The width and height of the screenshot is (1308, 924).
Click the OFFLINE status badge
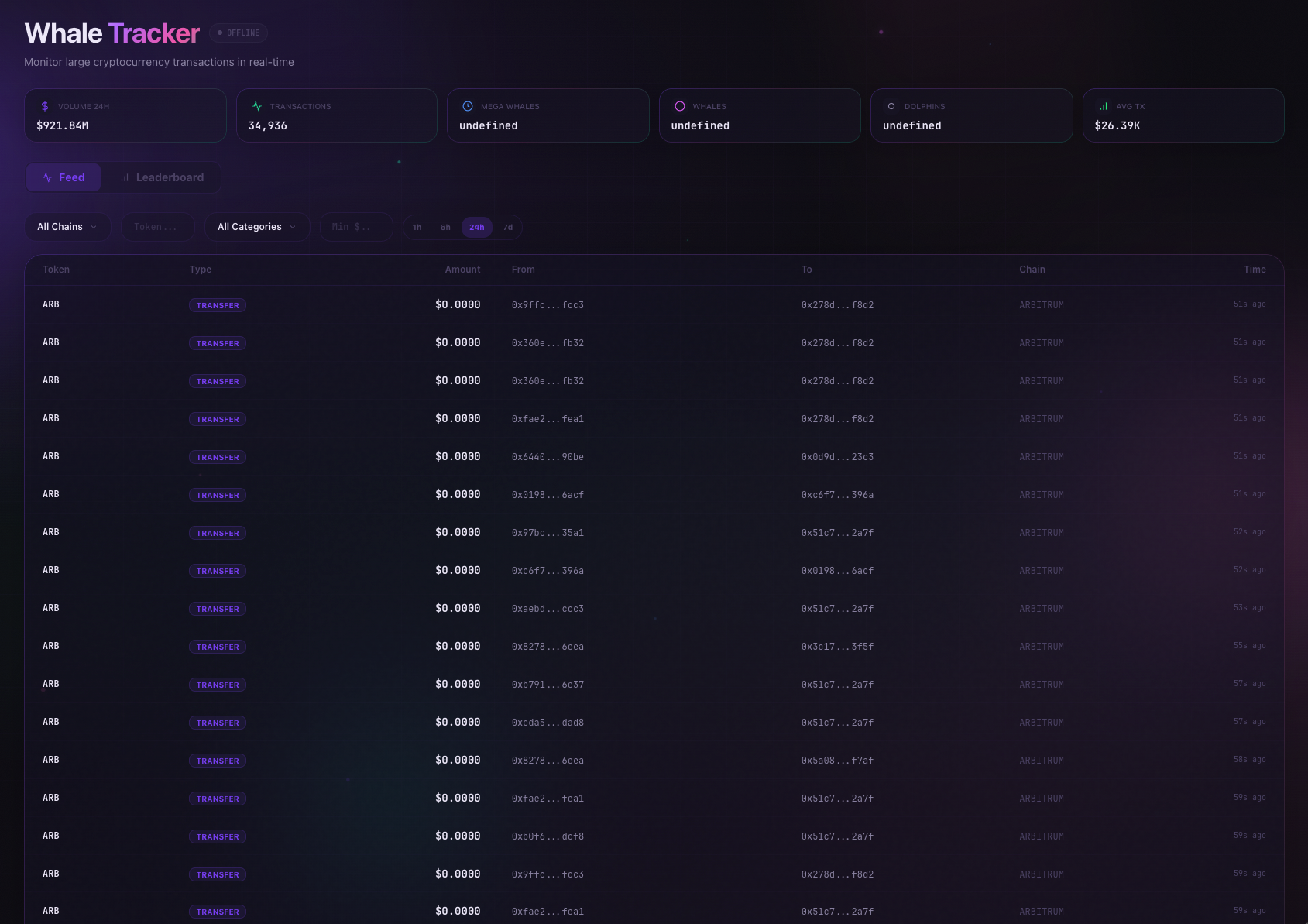[x=238, y=33]
